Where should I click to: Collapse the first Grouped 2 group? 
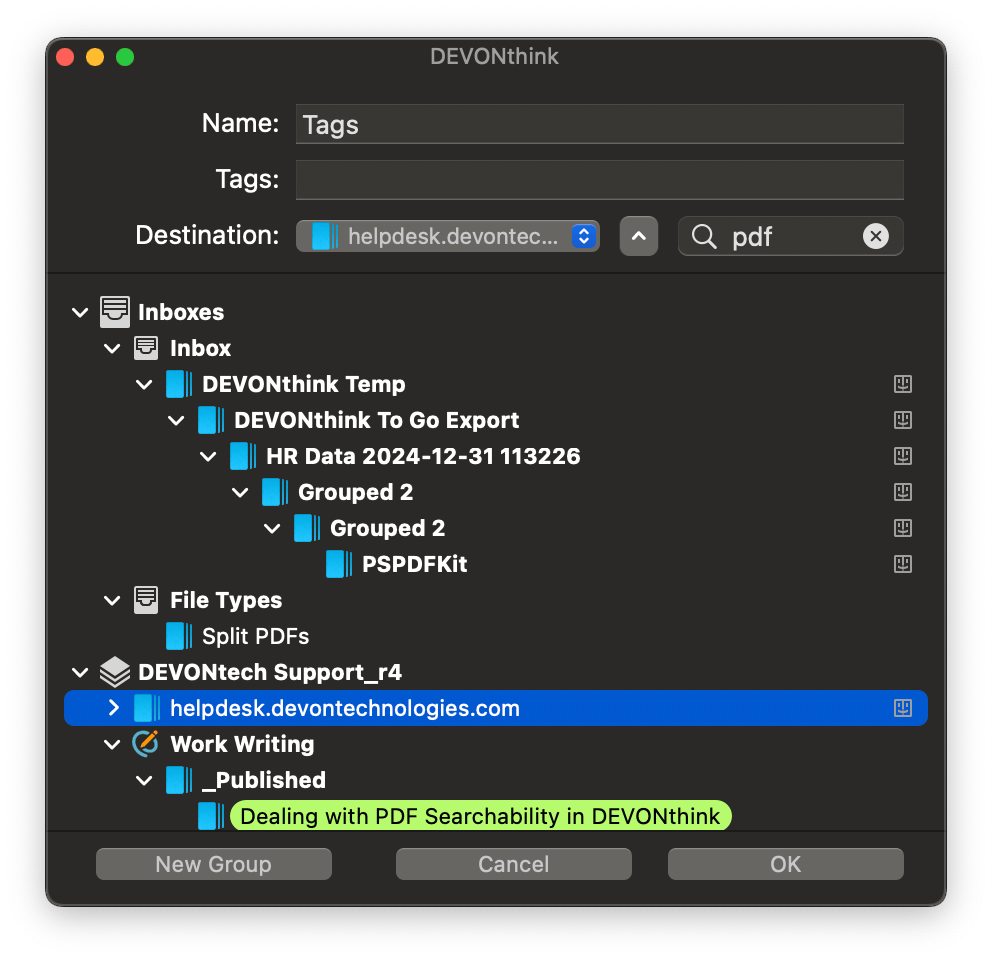(240, 492)
